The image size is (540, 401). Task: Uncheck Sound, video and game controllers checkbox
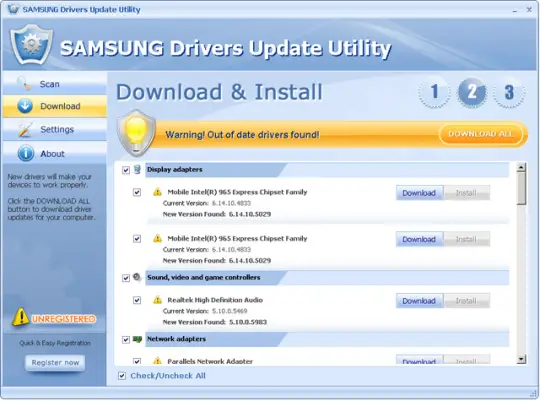click(x=126, y=278)
